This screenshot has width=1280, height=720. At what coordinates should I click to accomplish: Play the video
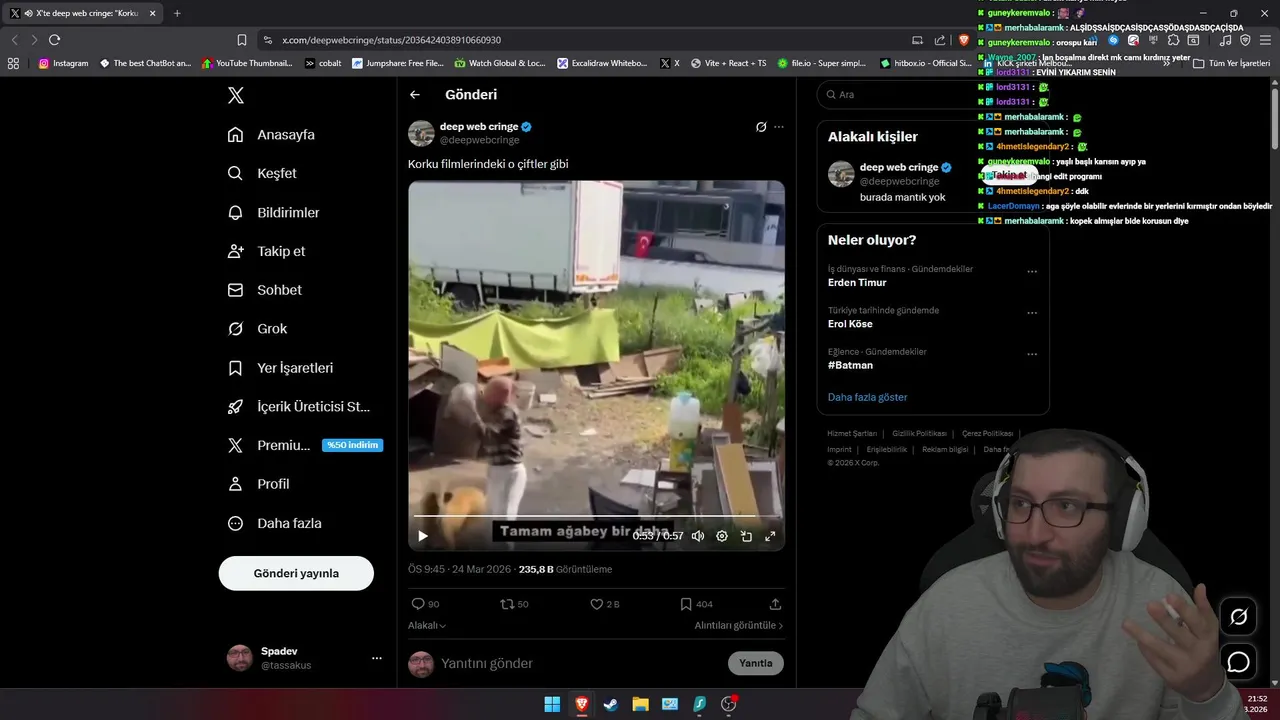pyautogui.click(x=423, y=536)
